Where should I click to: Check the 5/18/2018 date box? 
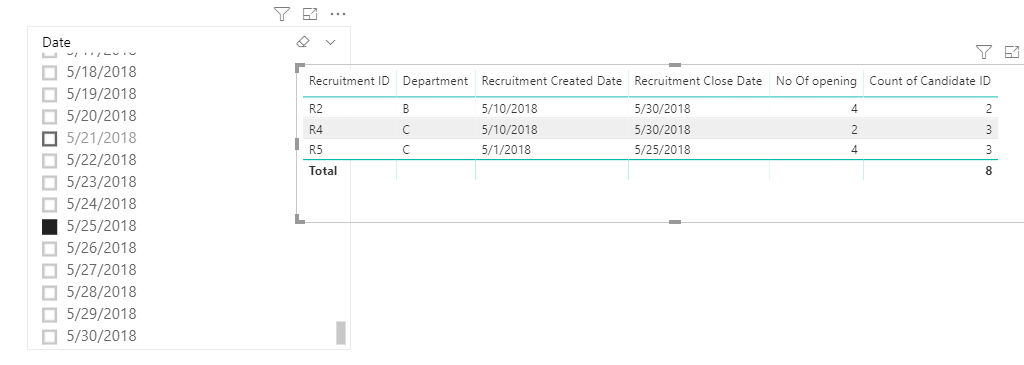click(50, 72)
